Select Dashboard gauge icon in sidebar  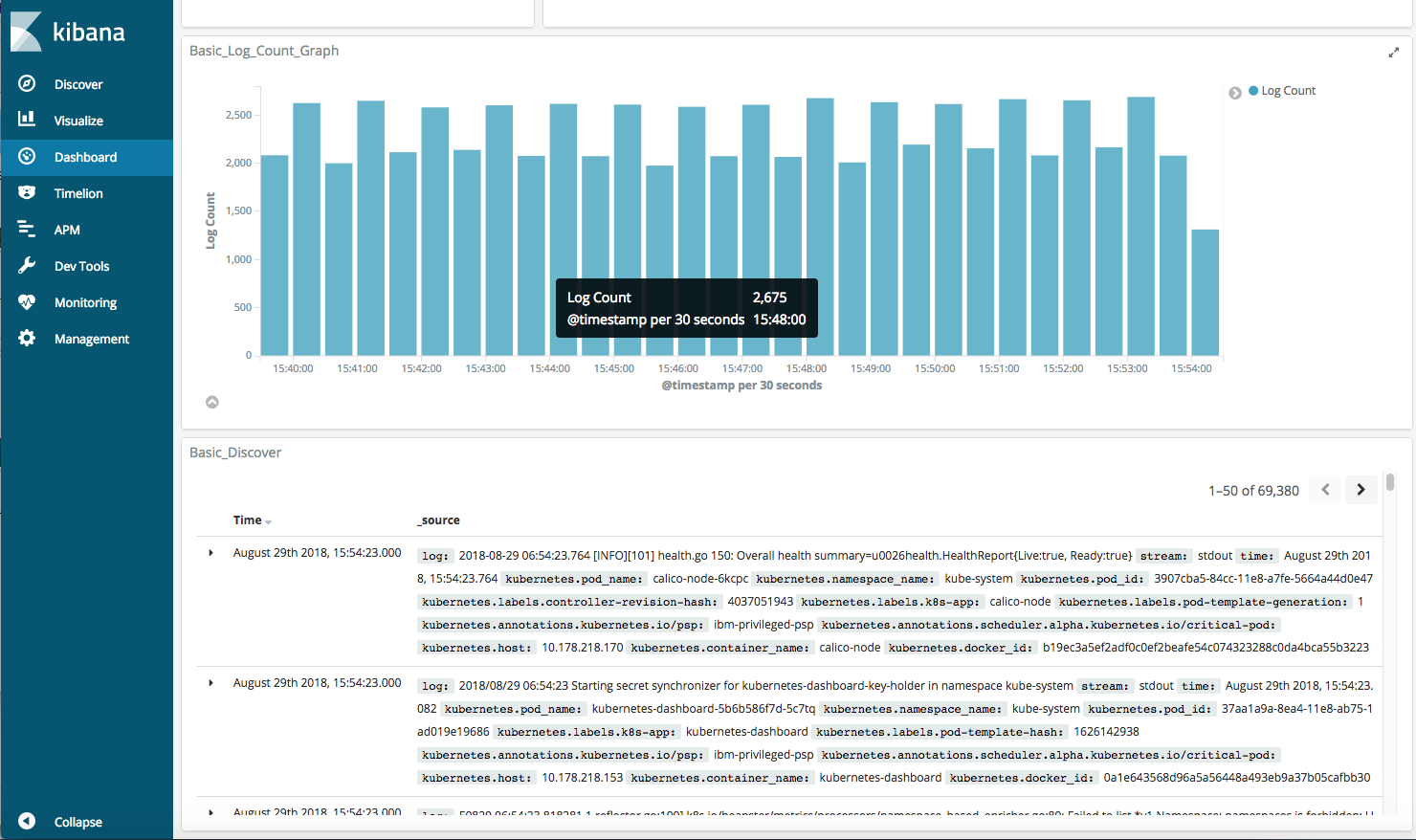(27, 156)
